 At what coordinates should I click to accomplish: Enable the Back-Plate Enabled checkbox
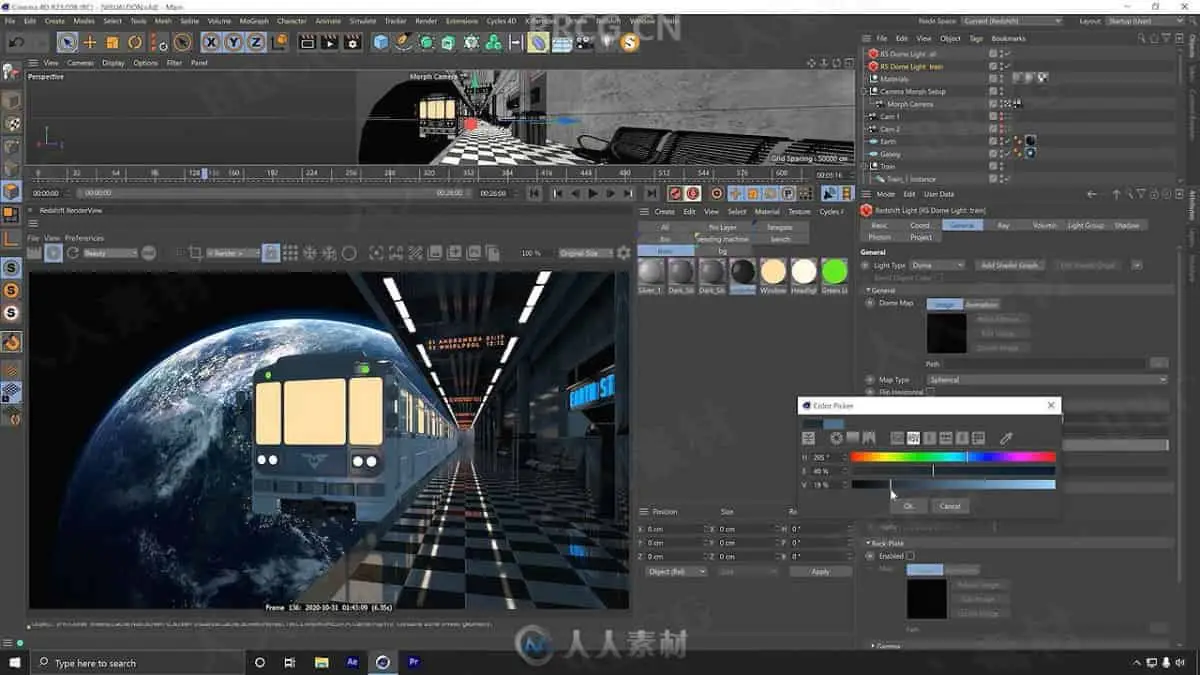[910, 556]
